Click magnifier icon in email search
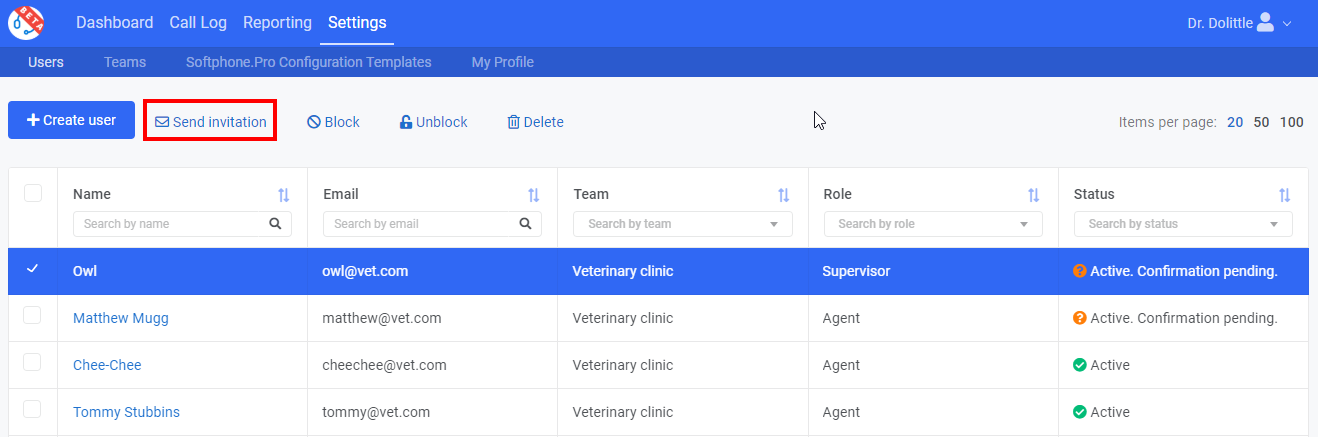Viewport: 1318px width, 437px height. tap(525, 224)
